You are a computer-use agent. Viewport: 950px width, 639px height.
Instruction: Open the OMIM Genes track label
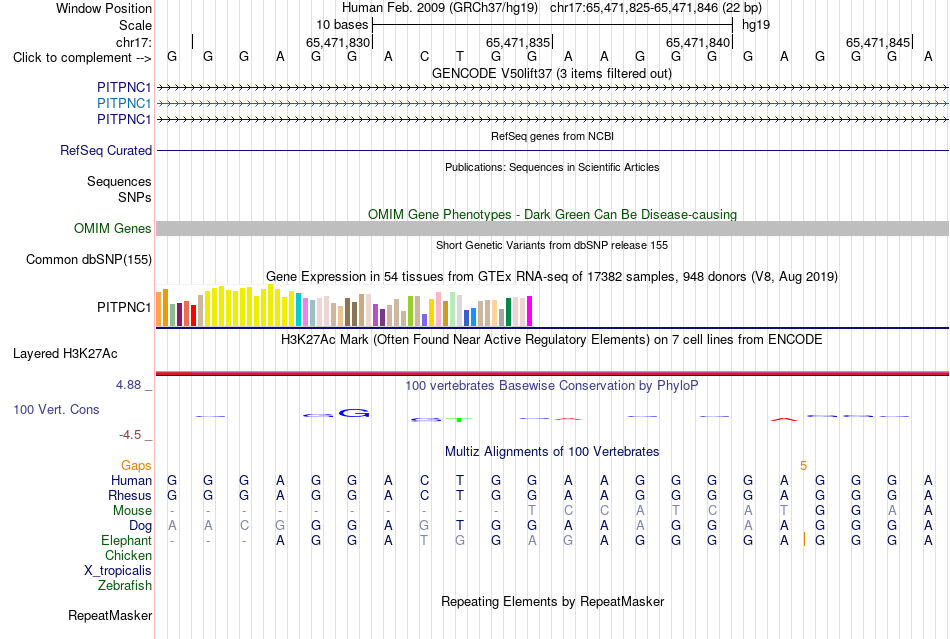(x=112, y=228)
